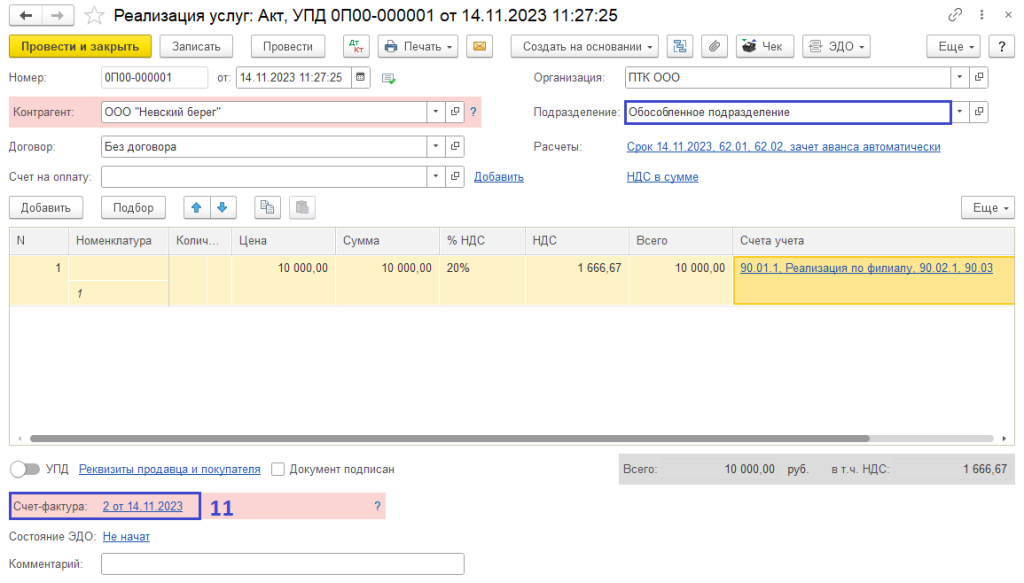Open the счет-фактура link 2 от 14.11.2023
Viewport: 1024px width, 583px height.
(x=143, y=507)
